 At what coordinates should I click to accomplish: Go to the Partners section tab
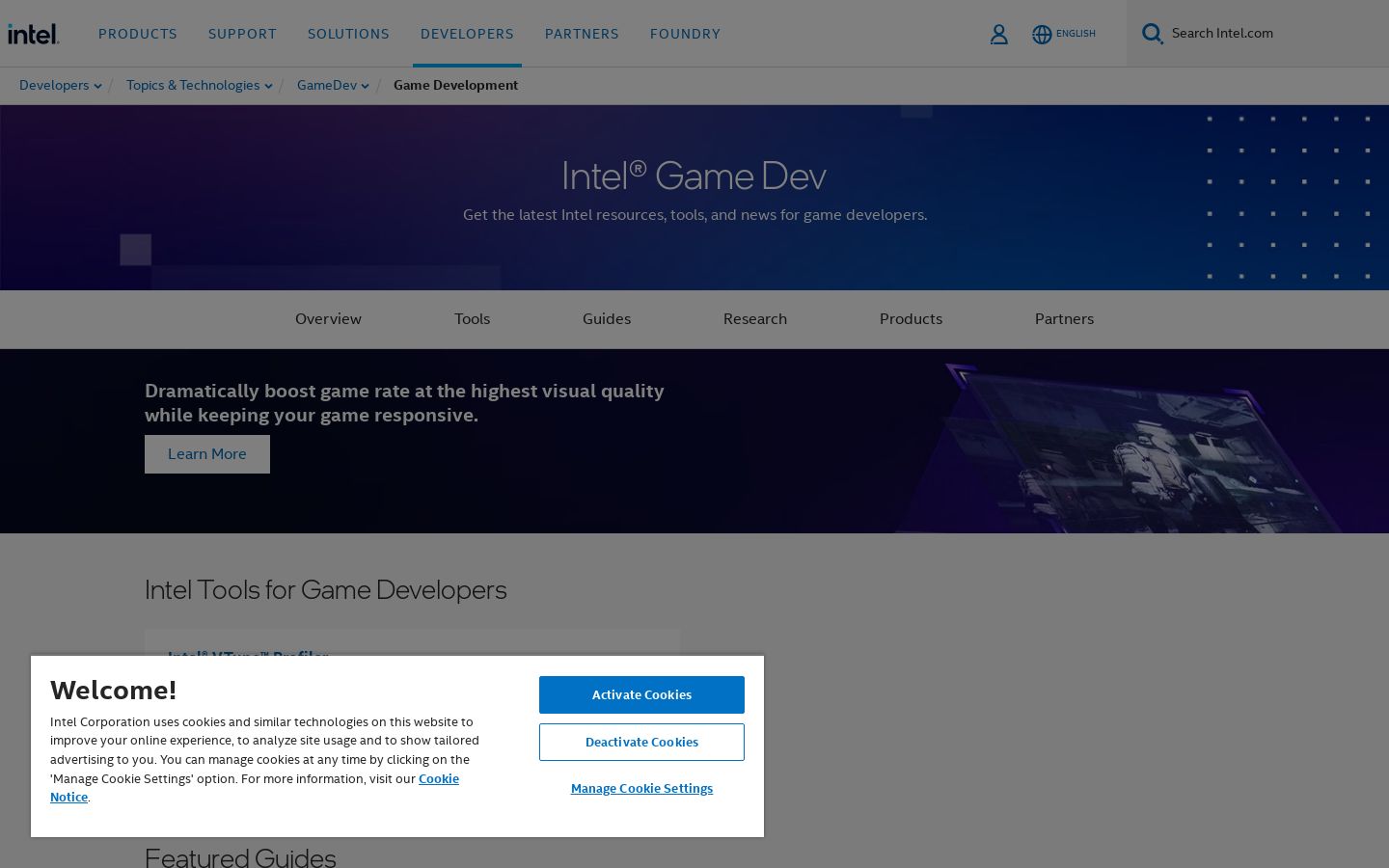coord(1064,319)
